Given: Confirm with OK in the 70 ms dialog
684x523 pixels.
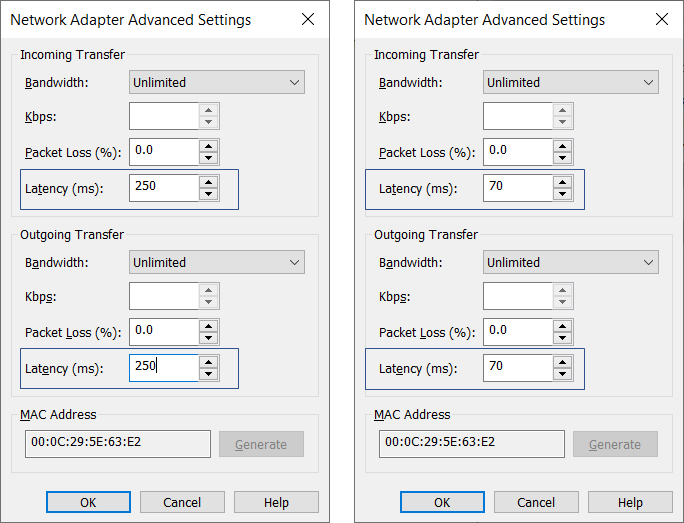Looking at the screenshot, I should (442, 502).
